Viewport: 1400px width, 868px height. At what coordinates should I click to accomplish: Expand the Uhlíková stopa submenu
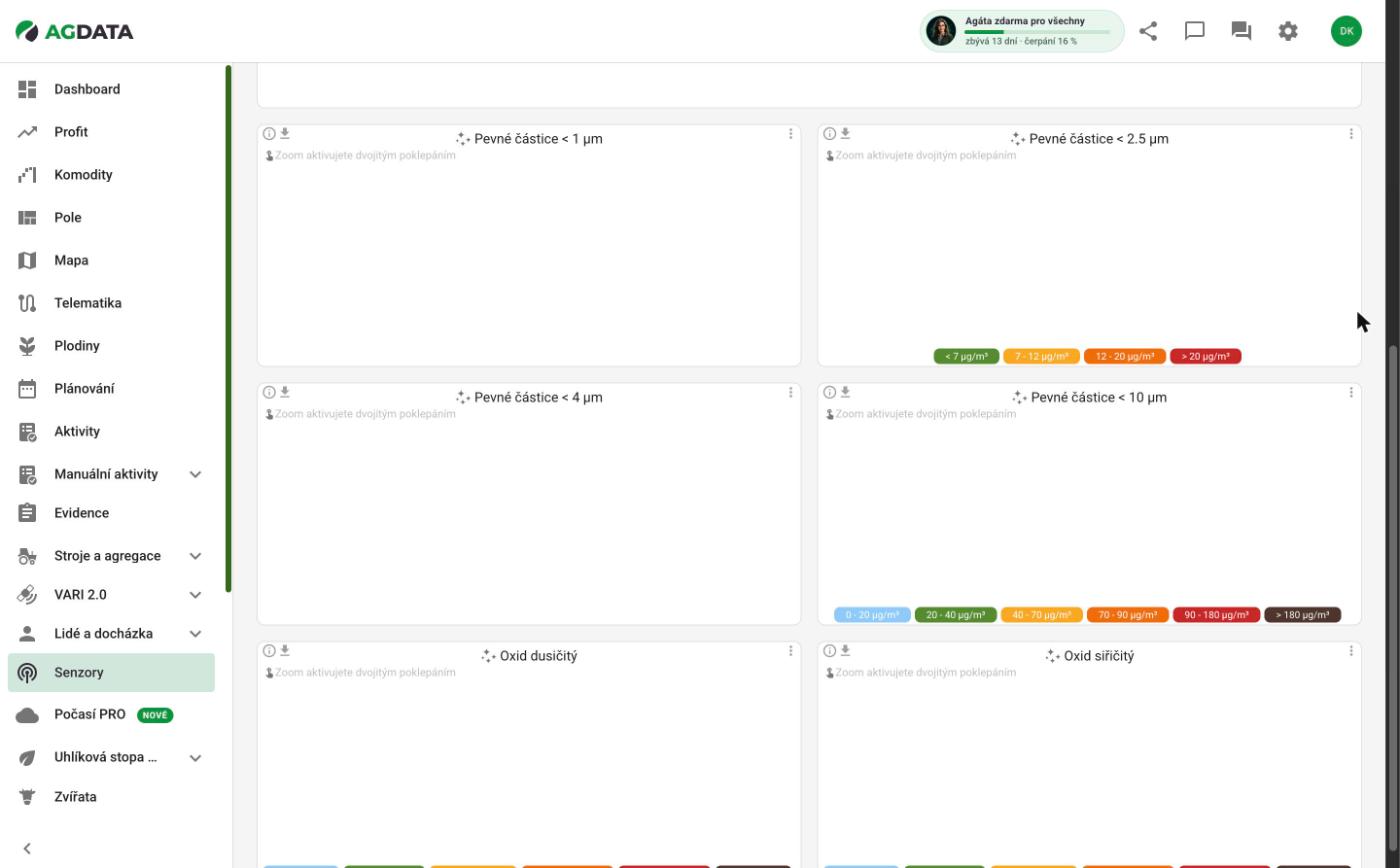coord(196,758)
